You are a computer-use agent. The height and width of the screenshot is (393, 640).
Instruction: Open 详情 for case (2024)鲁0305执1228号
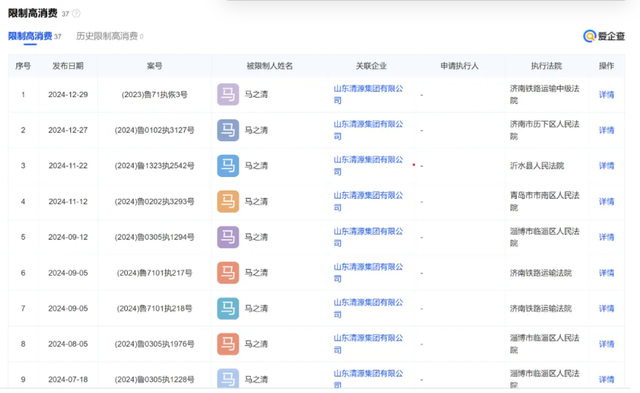[x=606, y=380]
